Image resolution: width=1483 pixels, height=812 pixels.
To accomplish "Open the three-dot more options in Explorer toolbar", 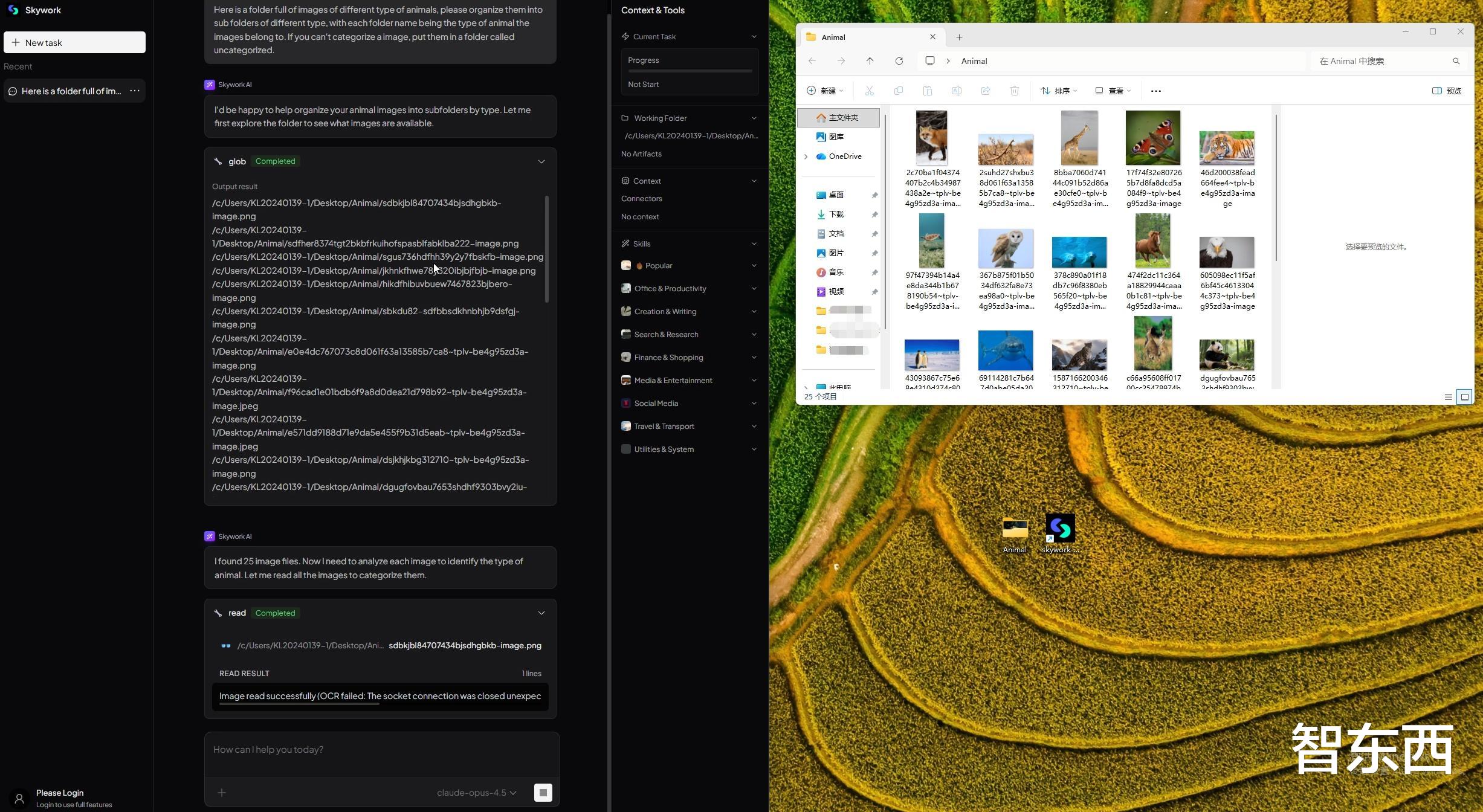I will click(1155, 91).
